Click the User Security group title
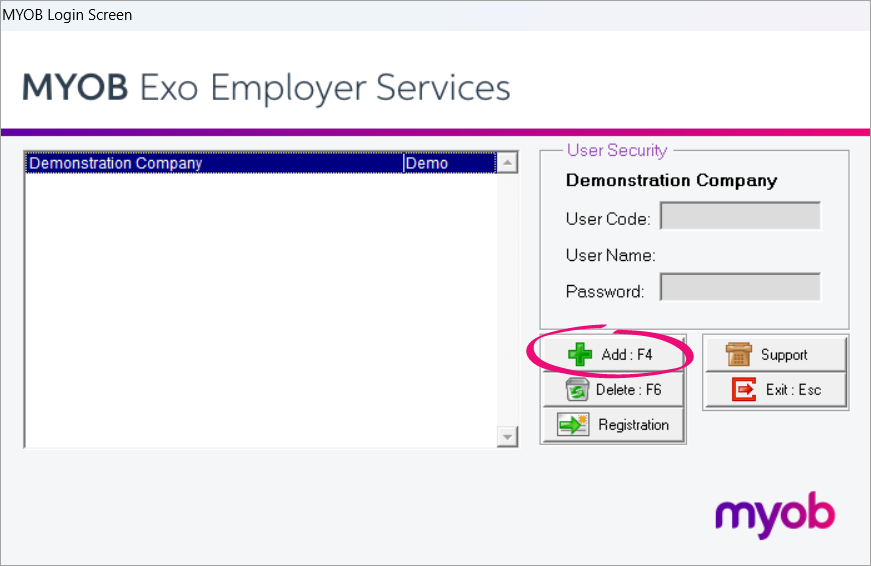The image size is (871, 566). coord(616,150)
